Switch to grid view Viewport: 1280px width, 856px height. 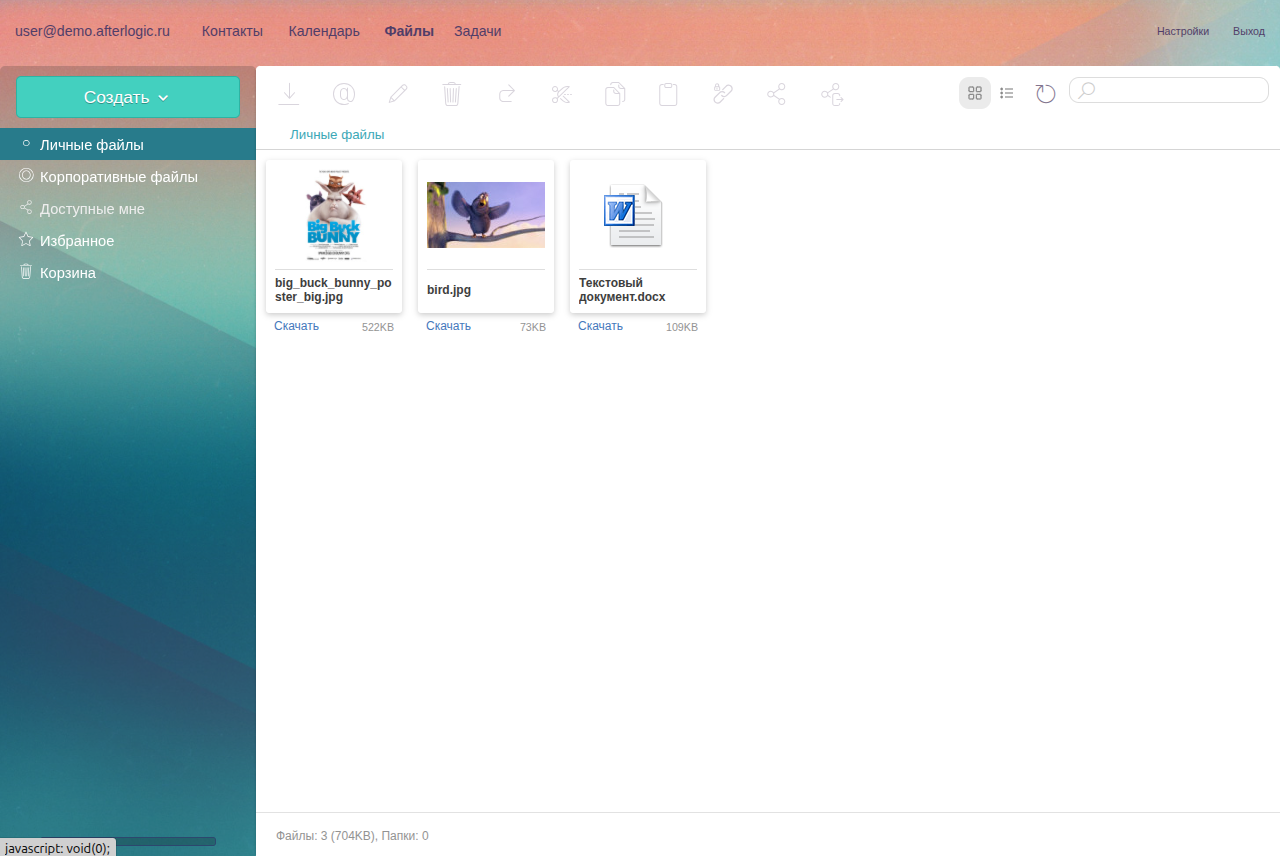[x=975, y=93]
